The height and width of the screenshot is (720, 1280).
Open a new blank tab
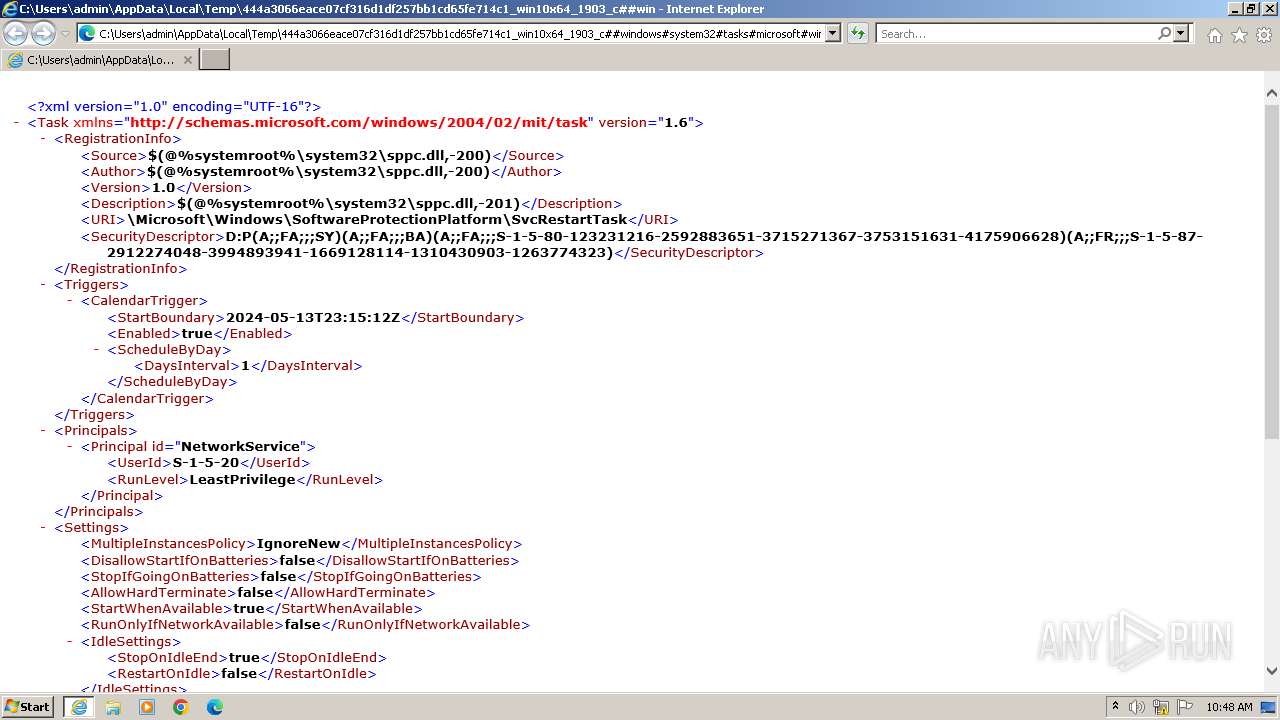215,60
